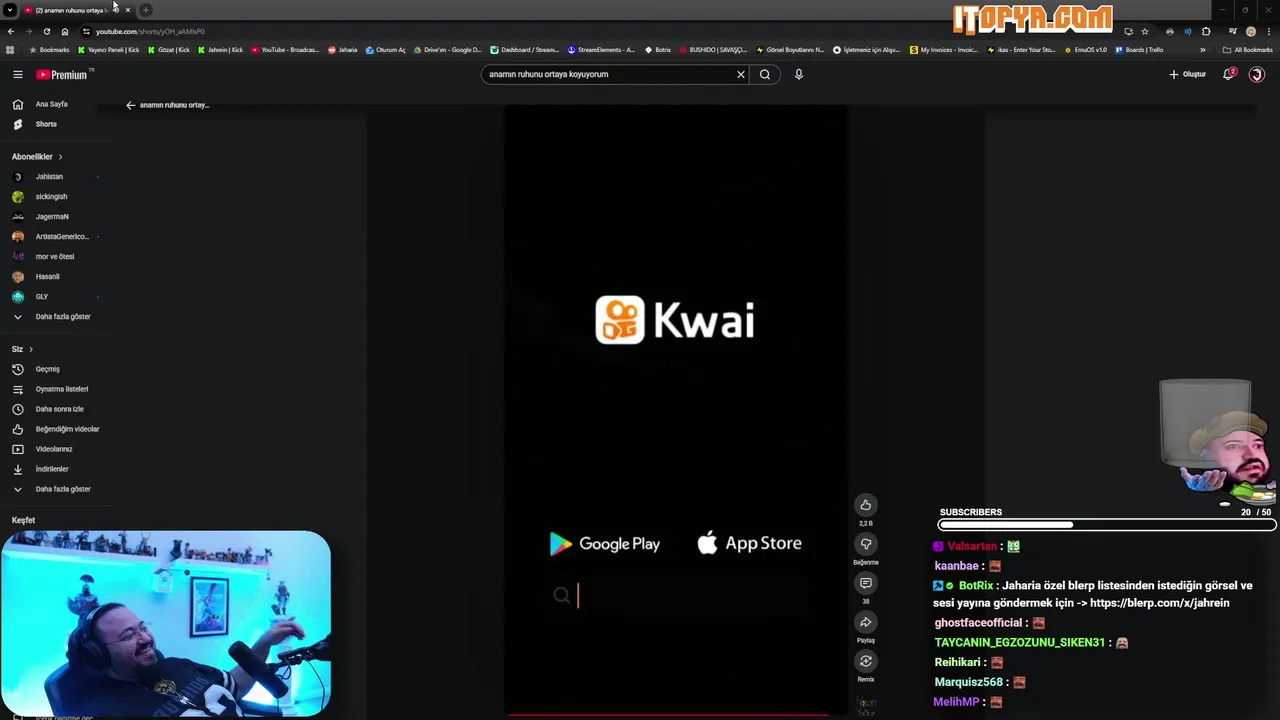1280x720 pixels.
Task: Open the notifications bell
Action: point(1229,74)
